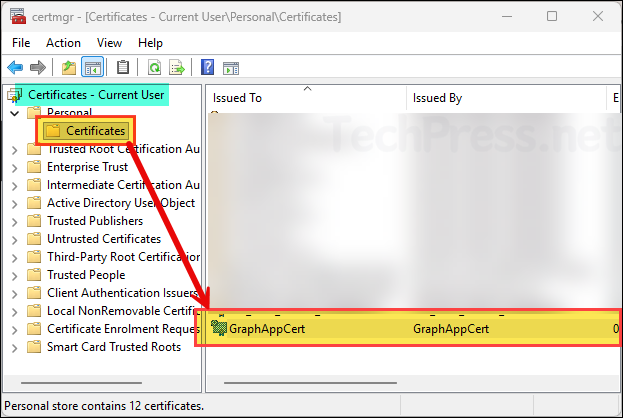623x418 pixels.
Task: Click the Forward arrow toolbar icon
Action: click(x=38, y=67)
